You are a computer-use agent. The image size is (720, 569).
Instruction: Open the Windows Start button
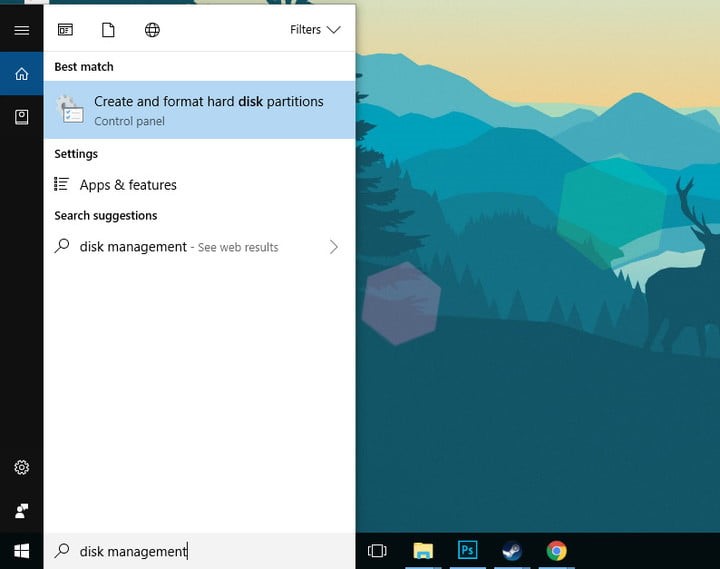click(22, 551)
